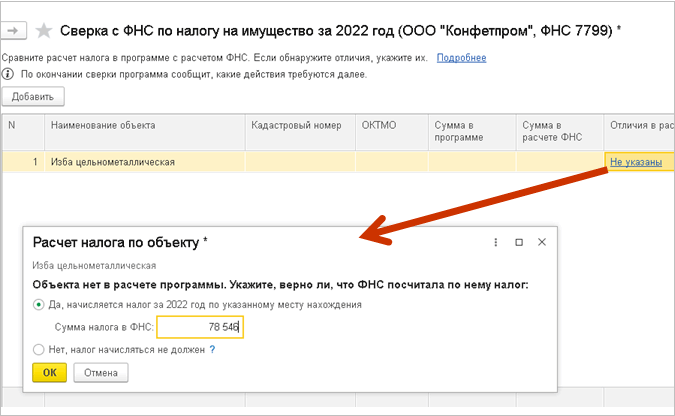Open the 'Не указаны' differences link

click(634, 162)
